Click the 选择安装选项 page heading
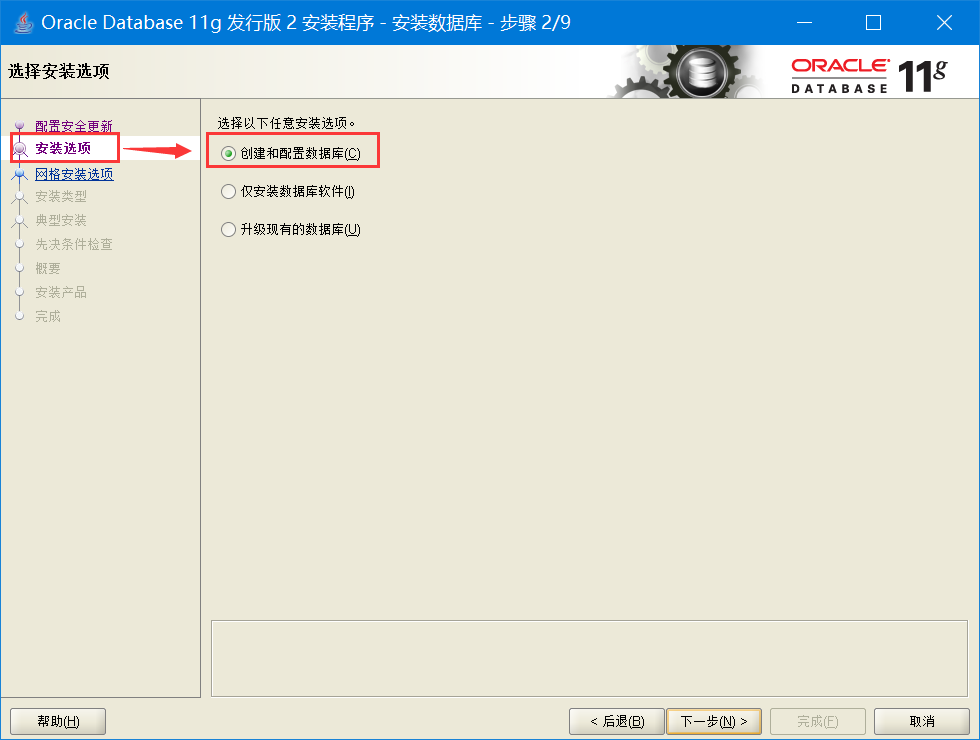The height and width of the screenshot is (740, 980). [59, 71]
